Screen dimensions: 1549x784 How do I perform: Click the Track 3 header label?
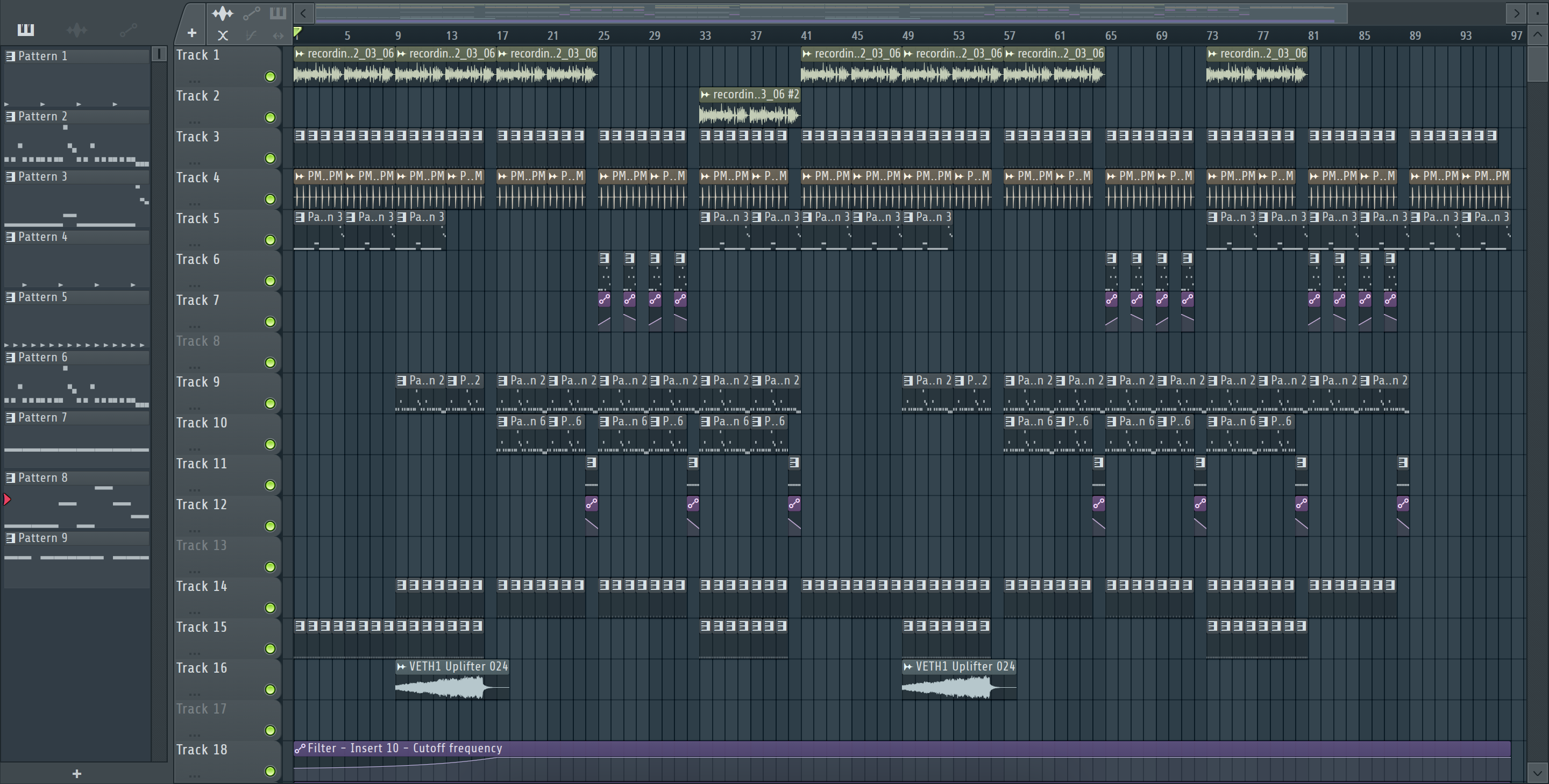198,137
